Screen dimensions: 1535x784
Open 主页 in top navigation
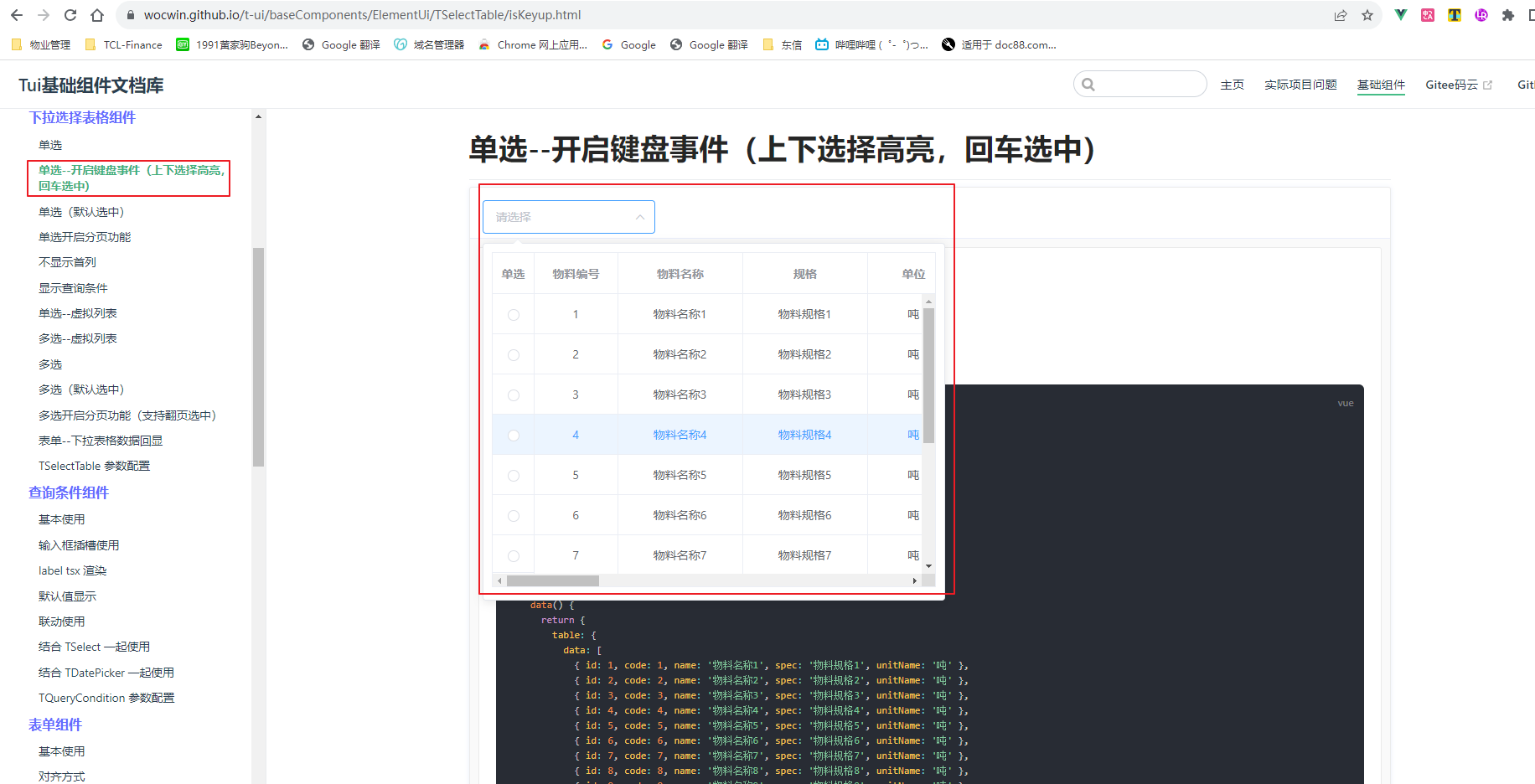(x=1233, y=85)
